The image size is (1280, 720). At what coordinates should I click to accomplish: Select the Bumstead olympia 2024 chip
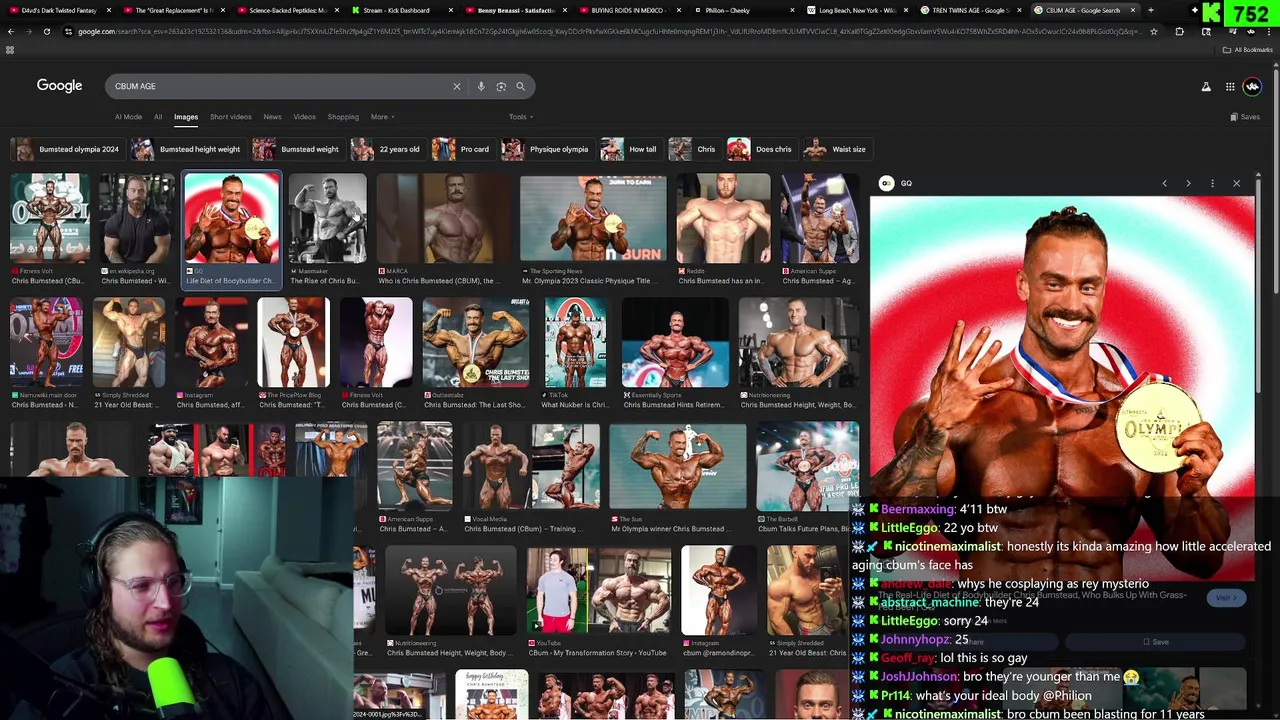pos(66,149)
